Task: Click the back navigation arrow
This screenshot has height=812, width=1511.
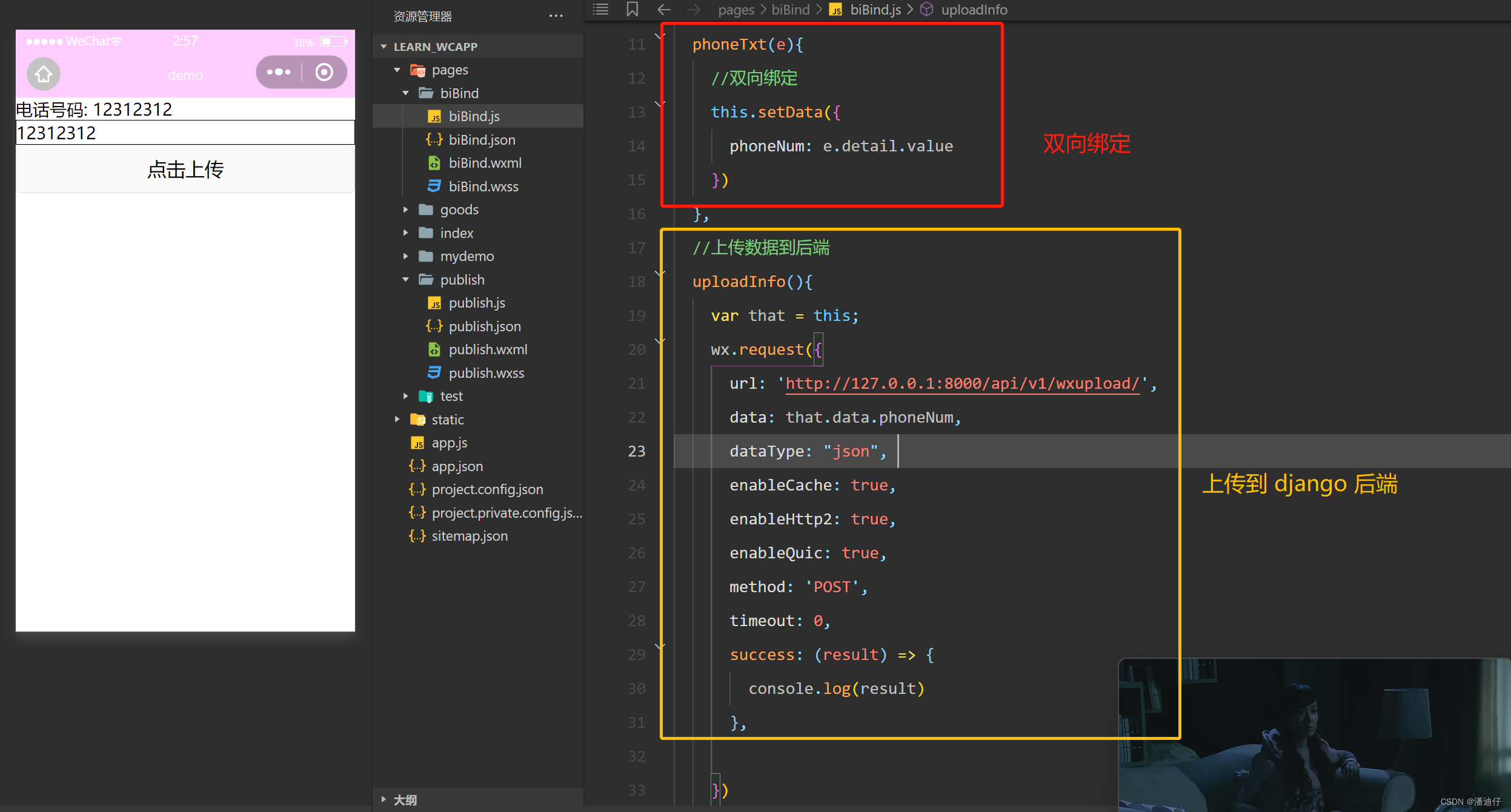Action: pyautogui.click(x=664, y=9)
